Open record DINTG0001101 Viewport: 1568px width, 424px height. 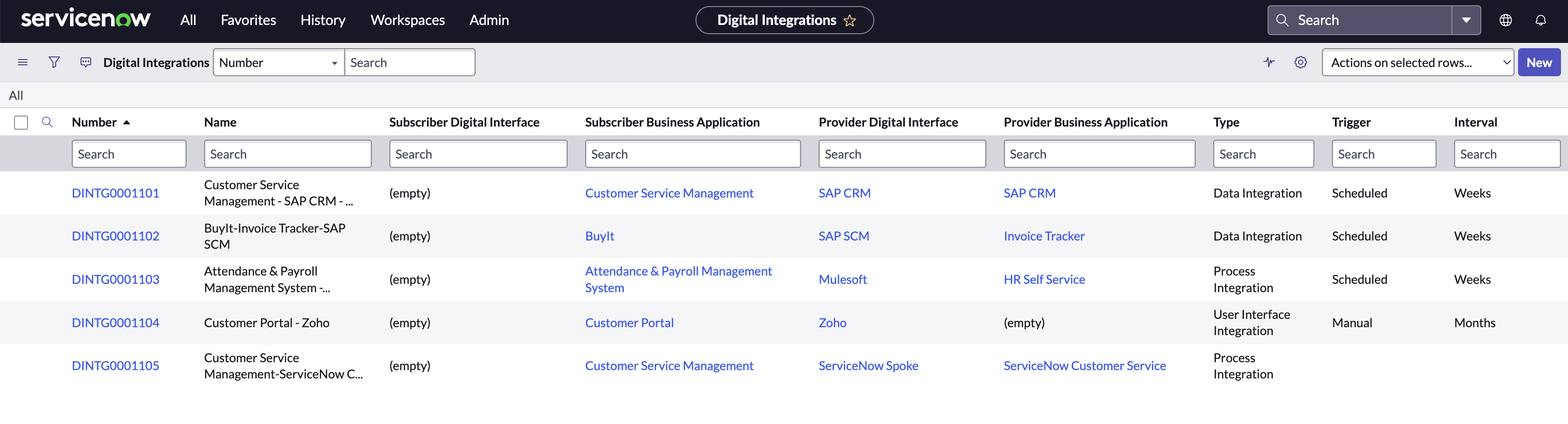coord(116,193)
